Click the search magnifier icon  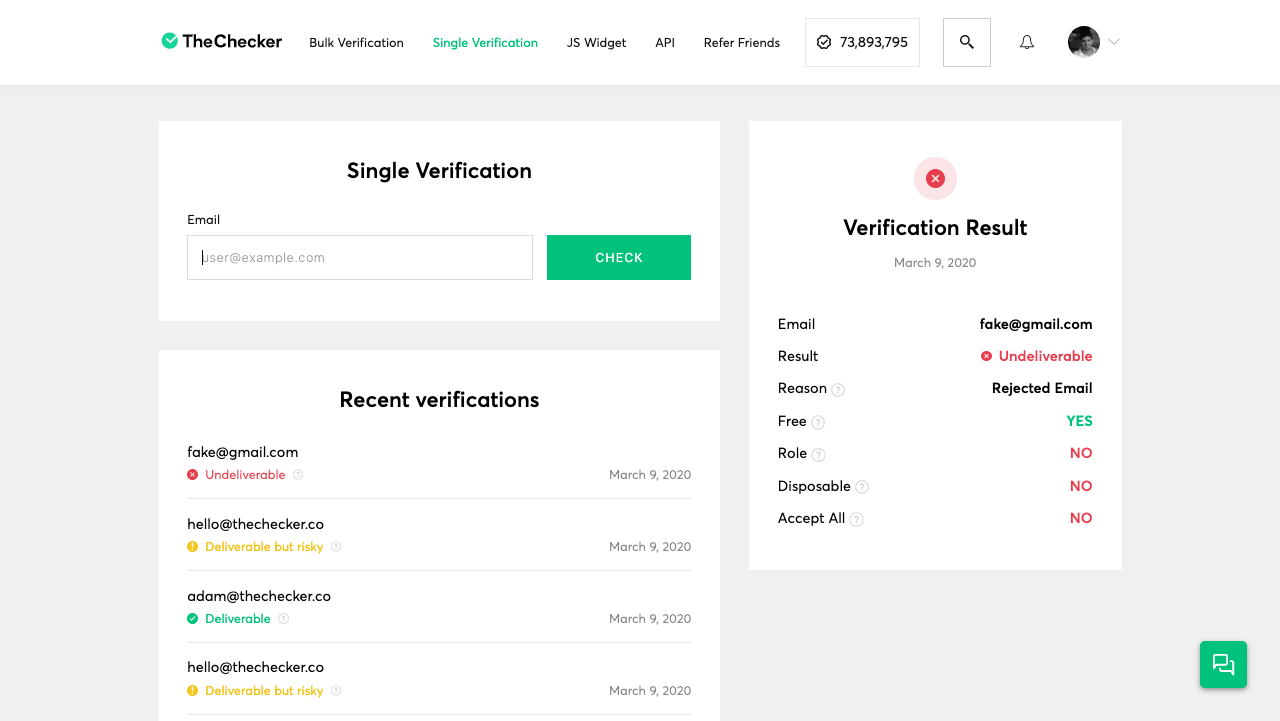(966, 42)
